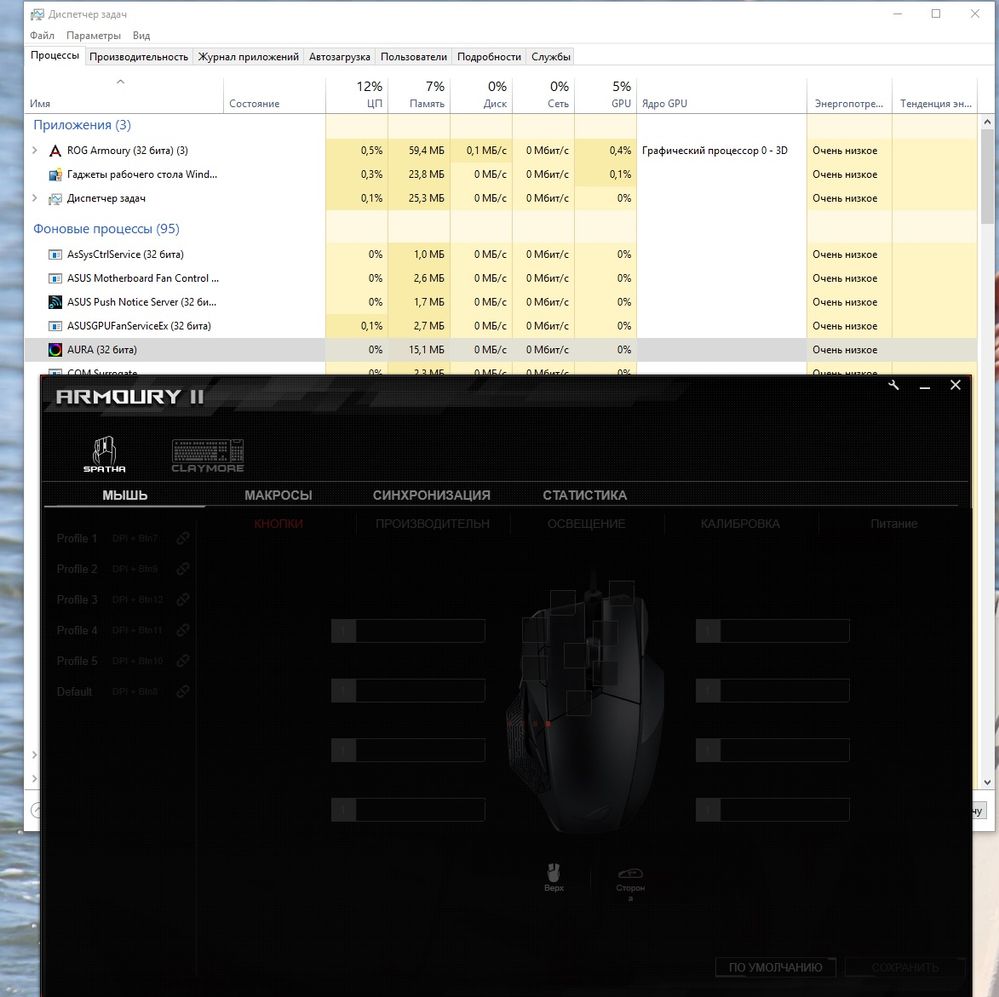
Task: Sort processes by GPU percentage column
Action: coord(606,95)
